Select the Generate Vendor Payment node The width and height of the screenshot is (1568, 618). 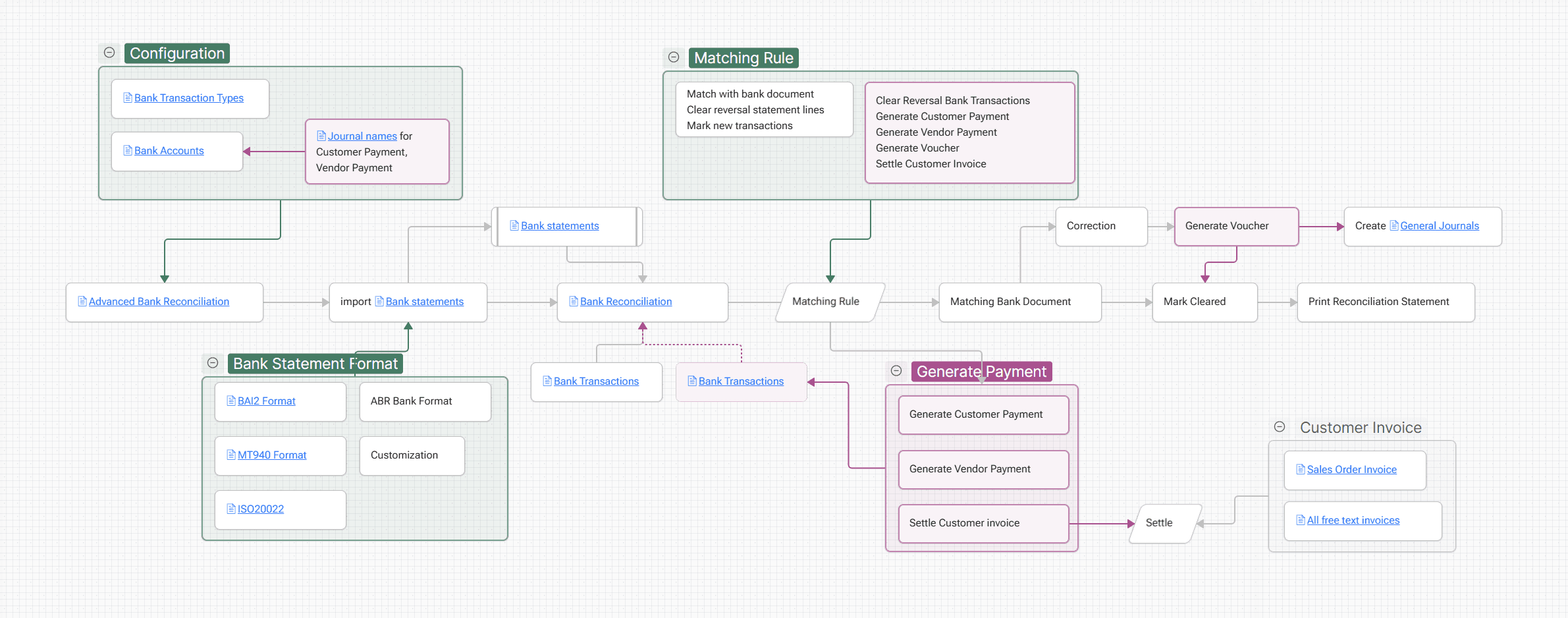pyautogui.click(x=984, y=470)
